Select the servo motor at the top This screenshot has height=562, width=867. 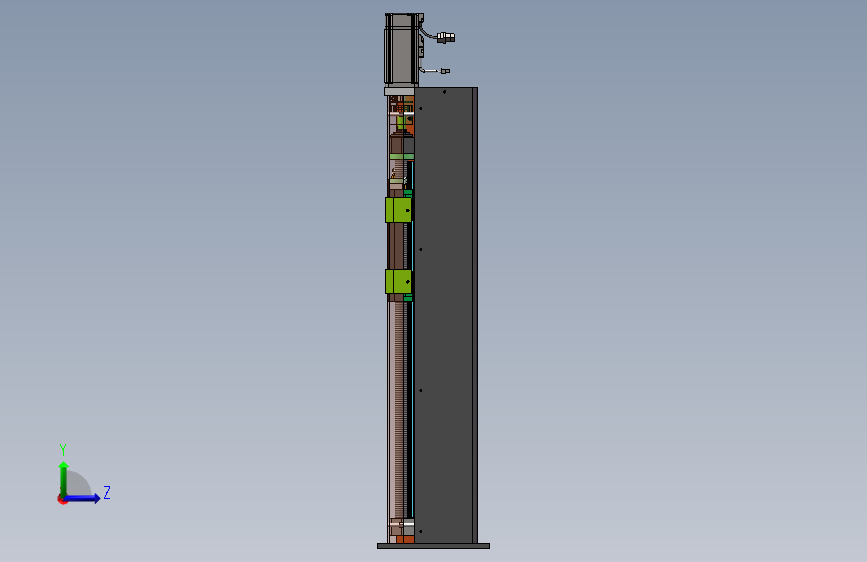(x=401, y=49)
